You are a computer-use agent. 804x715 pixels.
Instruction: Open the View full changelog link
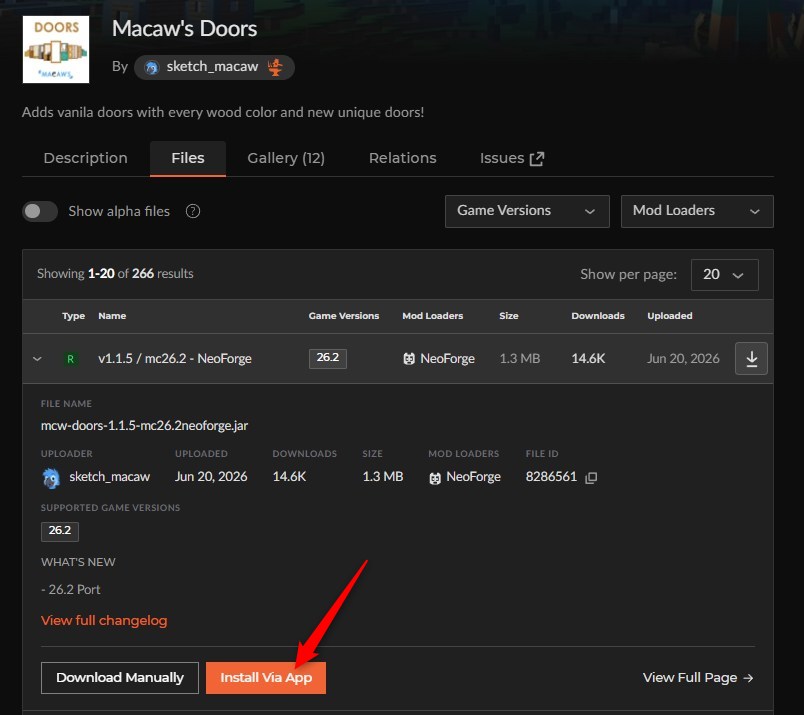coord(104,621)
